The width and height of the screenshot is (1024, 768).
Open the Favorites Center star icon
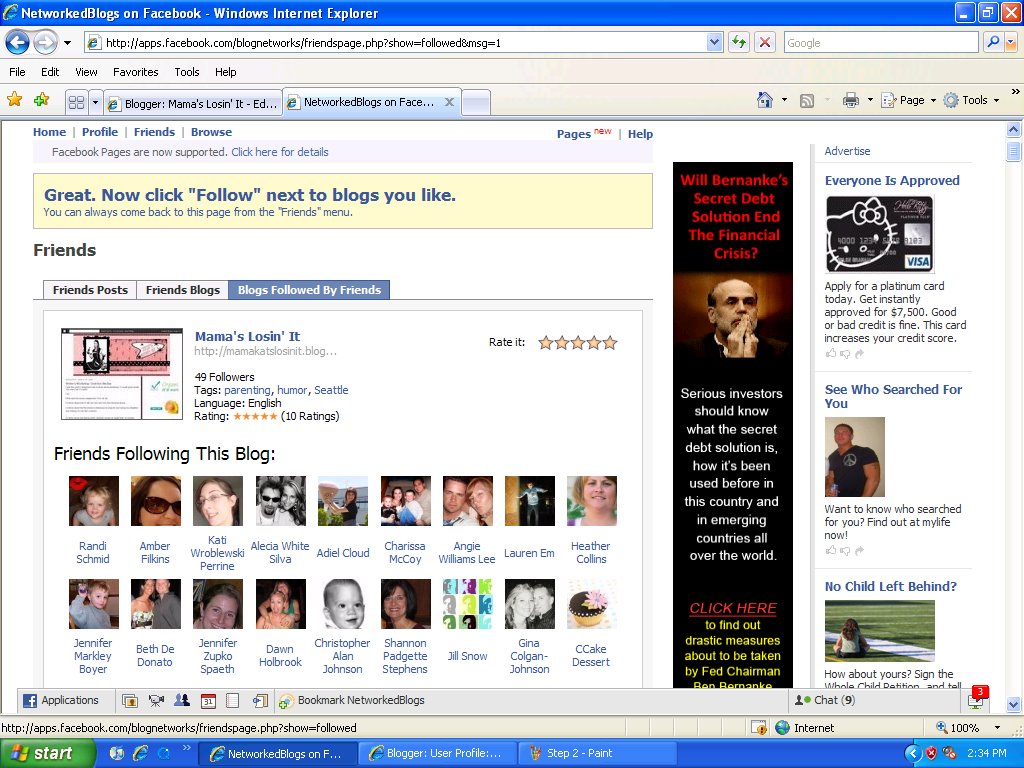[14, 99]
